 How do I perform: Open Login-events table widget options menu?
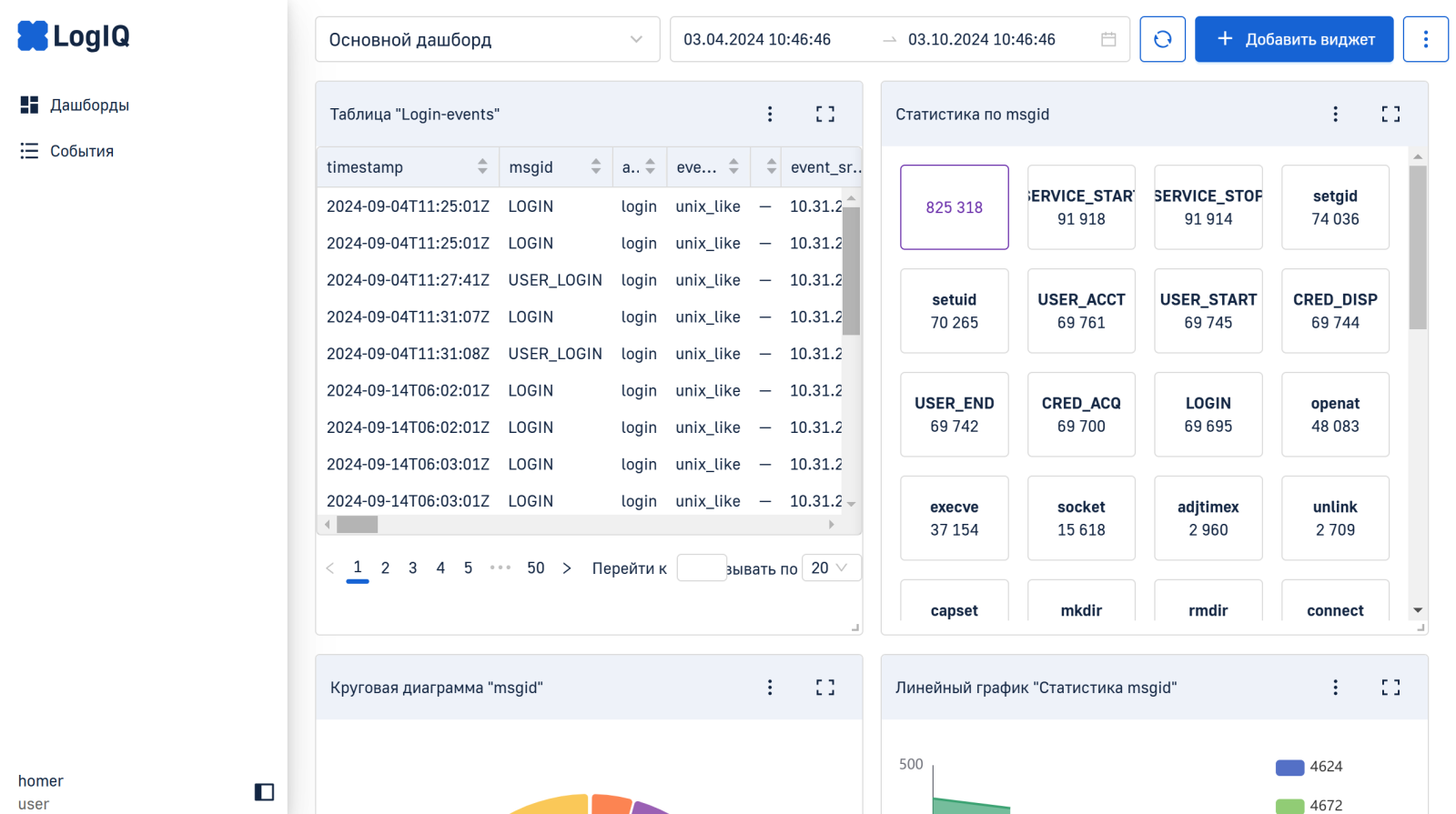(x=770, y=114)
